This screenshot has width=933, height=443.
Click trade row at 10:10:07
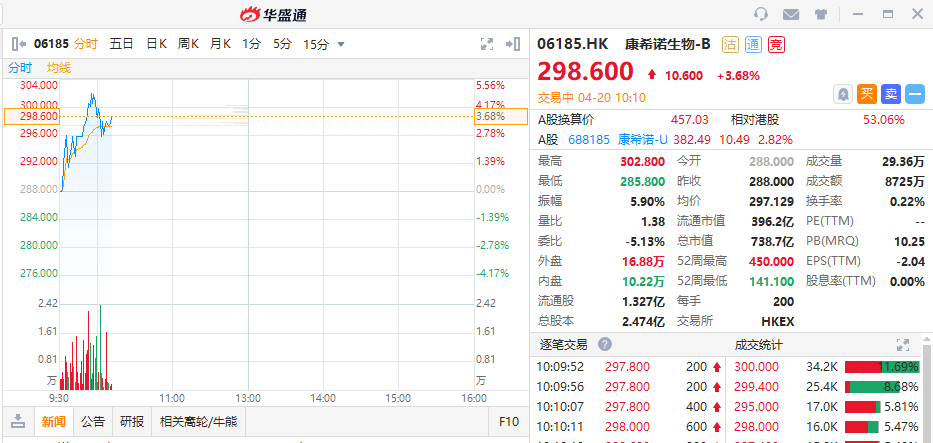[630, 407]
